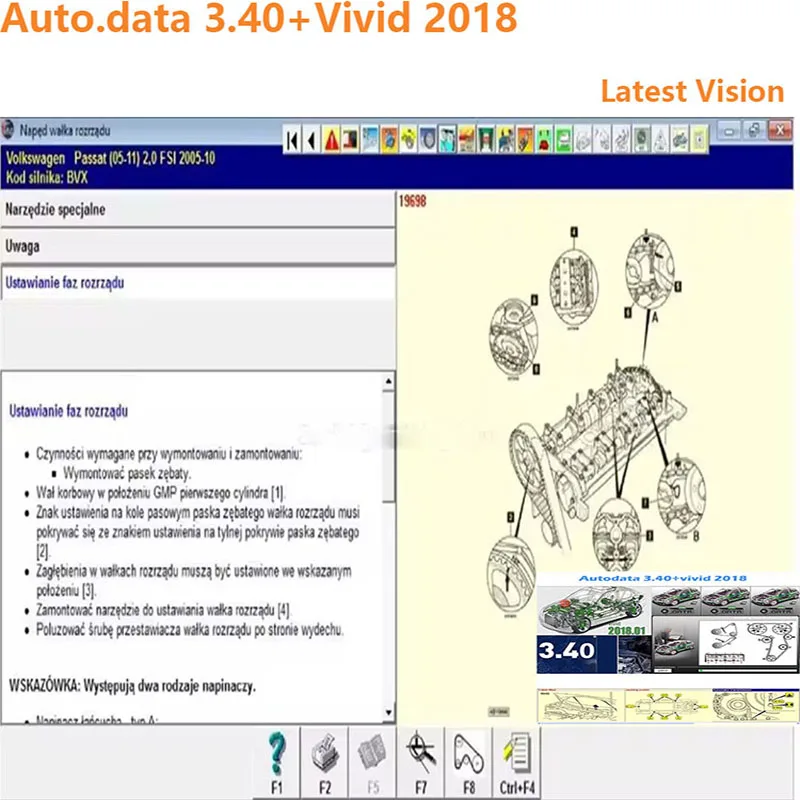The image size is (800, 800).
Task: Open the Uwaga section
Action: 198,246
